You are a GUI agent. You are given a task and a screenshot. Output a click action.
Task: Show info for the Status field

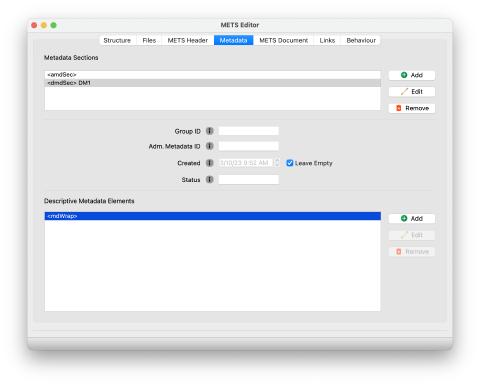(209, 180)
